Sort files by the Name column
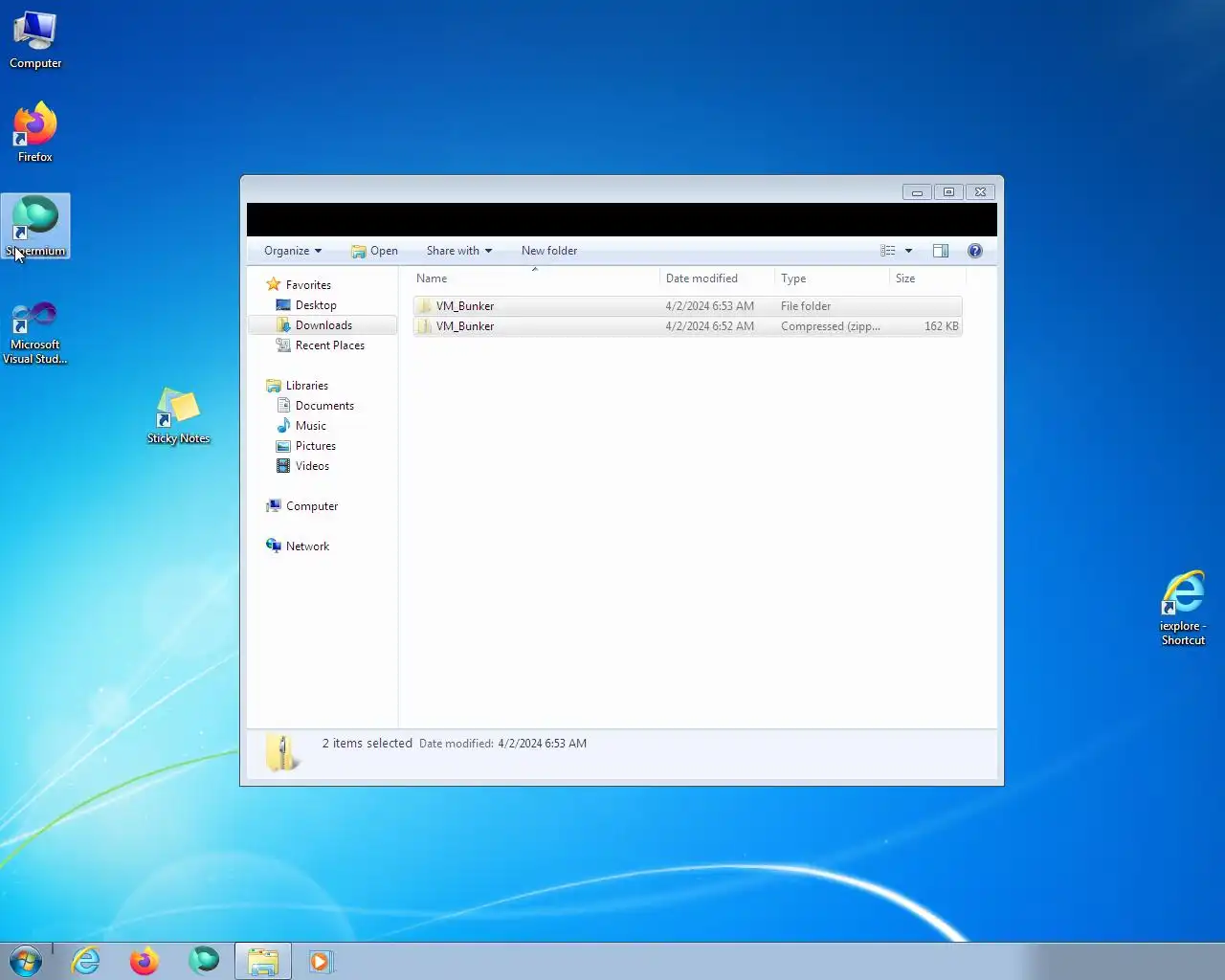This screenshot has height=980, width=1225. click(535, 278)
